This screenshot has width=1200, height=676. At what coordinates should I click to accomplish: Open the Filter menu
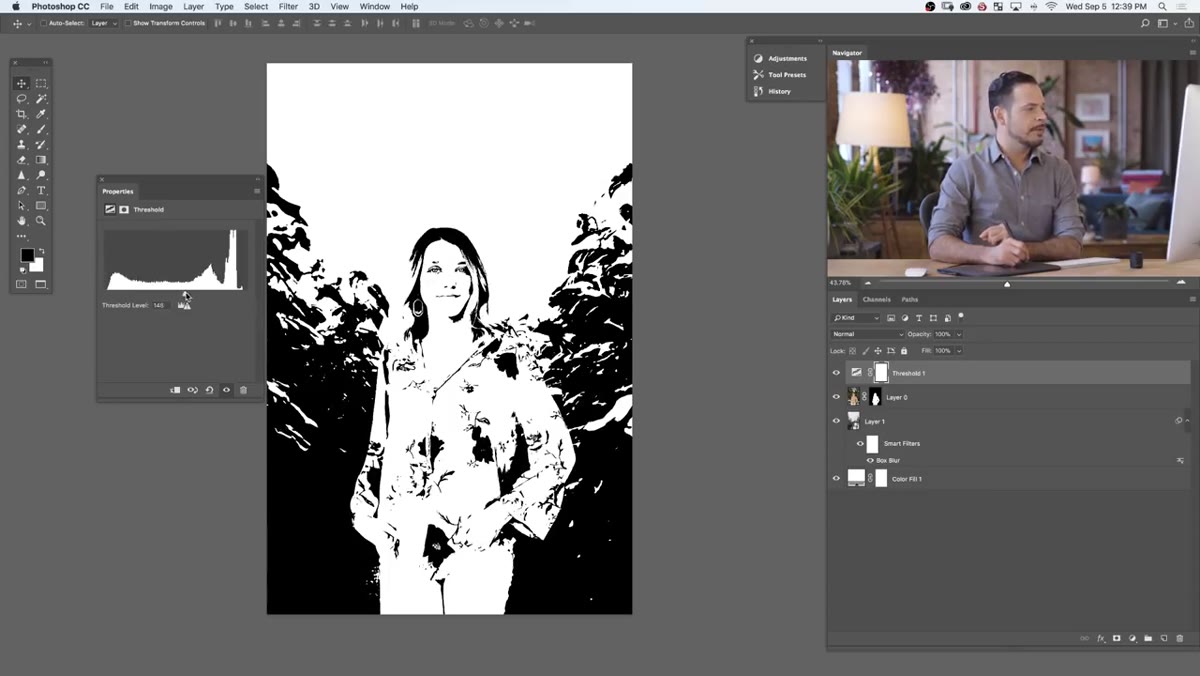(288, 6)
